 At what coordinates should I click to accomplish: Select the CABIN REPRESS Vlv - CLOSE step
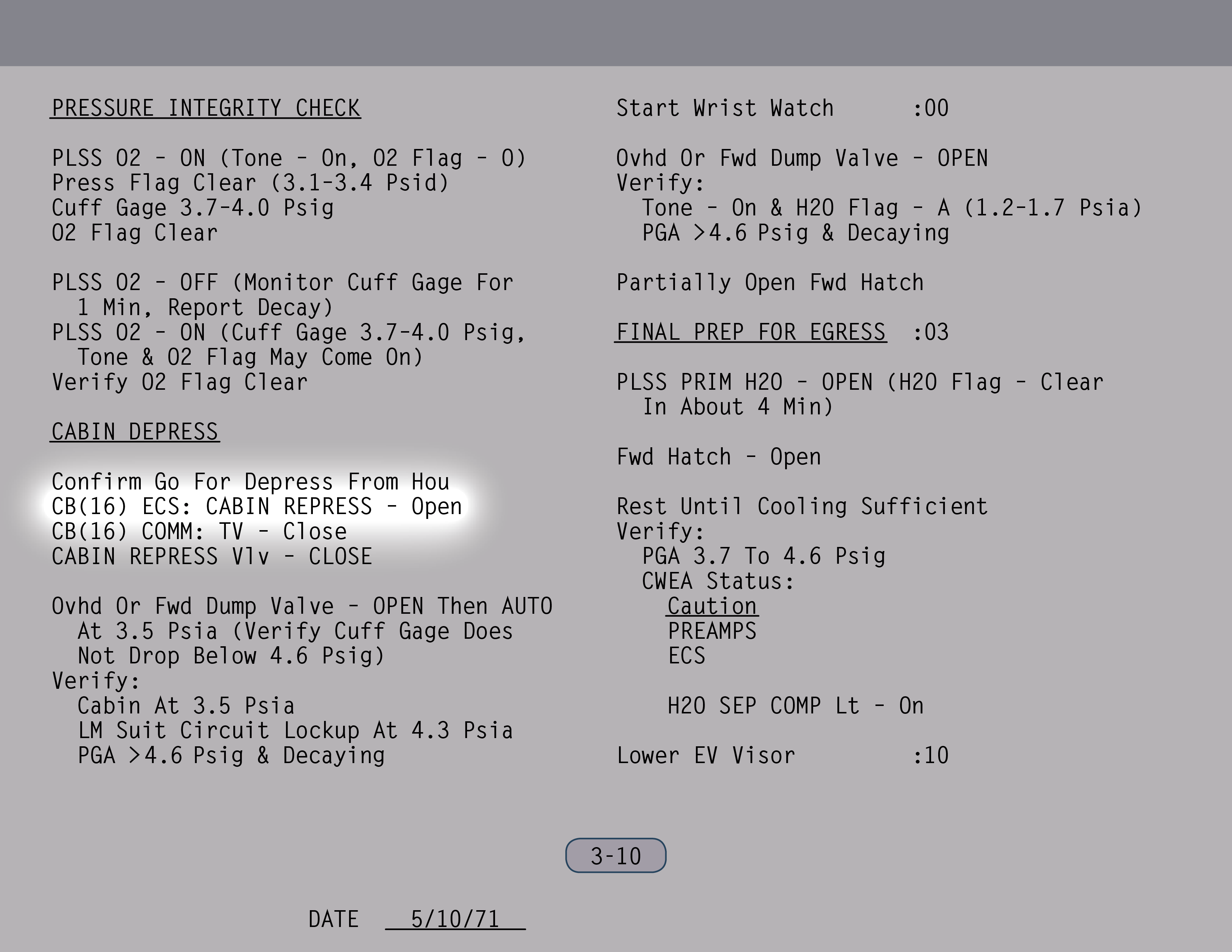click(x=212, y=557)
